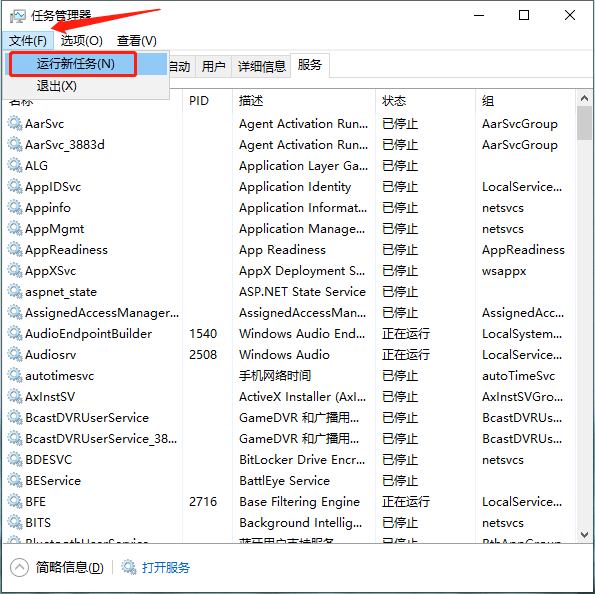This screenshot has width=595, height=594.
Task: Click PID 1540 of AudioEndpointBuilder
Action: 203,334
